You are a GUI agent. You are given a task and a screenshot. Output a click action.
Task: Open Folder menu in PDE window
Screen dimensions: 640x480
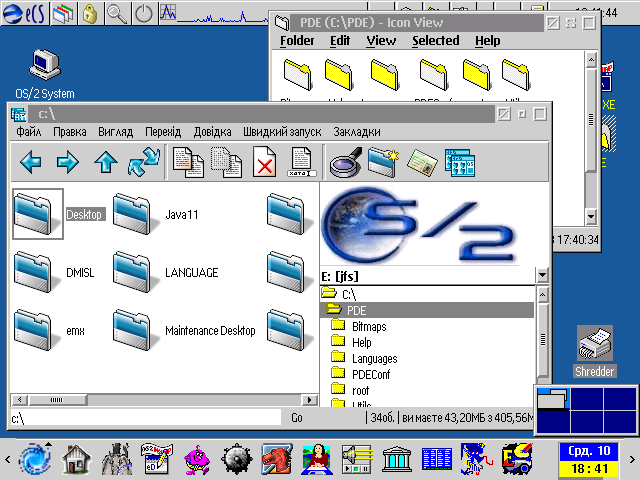(297, 40)
